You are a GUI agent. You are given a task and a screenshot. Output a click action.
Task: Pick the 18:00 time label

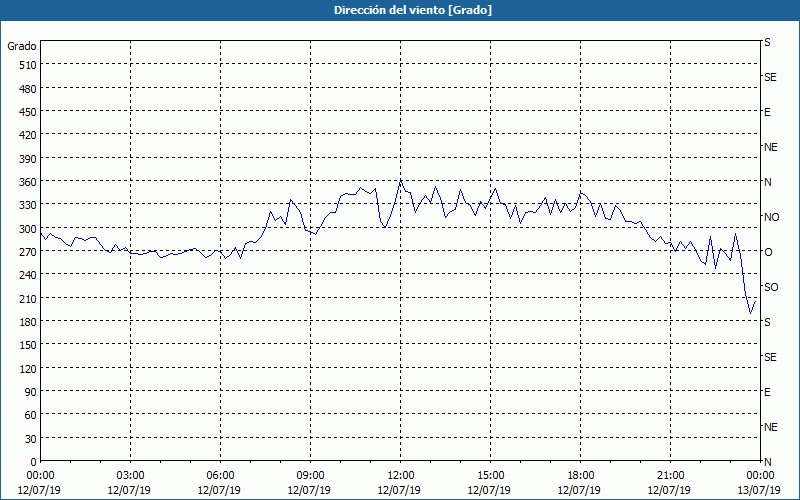(581, 476)
